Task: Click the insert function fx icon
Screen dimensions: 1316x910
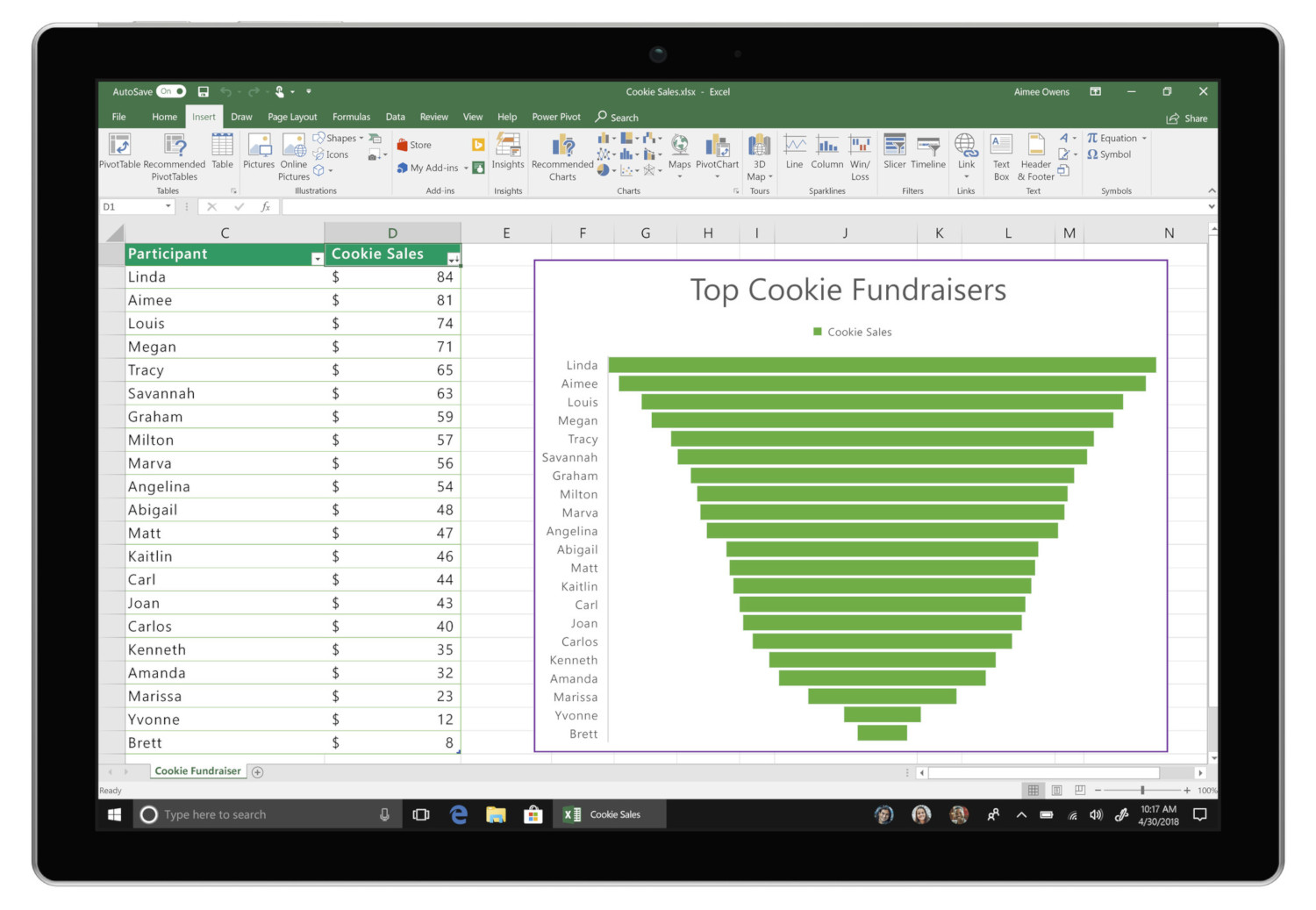Action: tap(266, 207)
